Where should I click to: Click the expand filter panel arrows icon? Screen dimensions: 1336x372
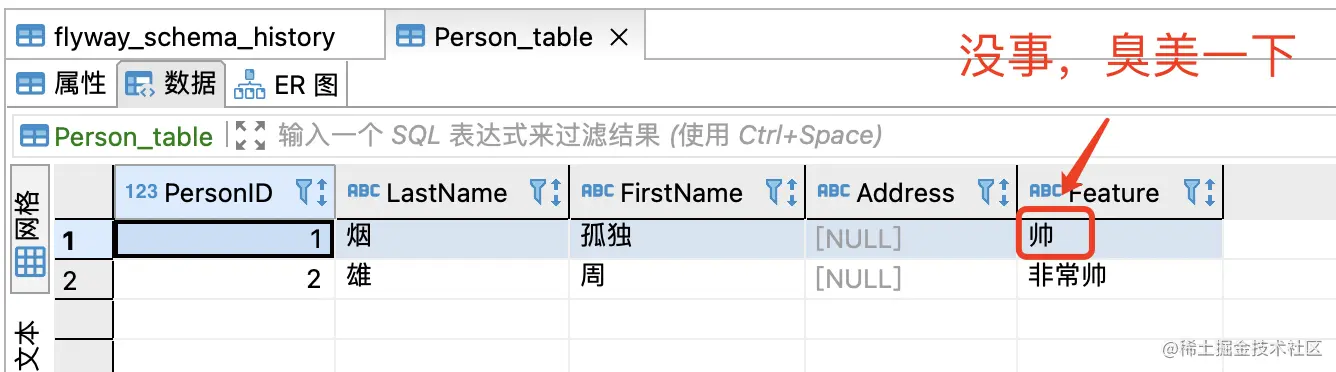point(248,135)
